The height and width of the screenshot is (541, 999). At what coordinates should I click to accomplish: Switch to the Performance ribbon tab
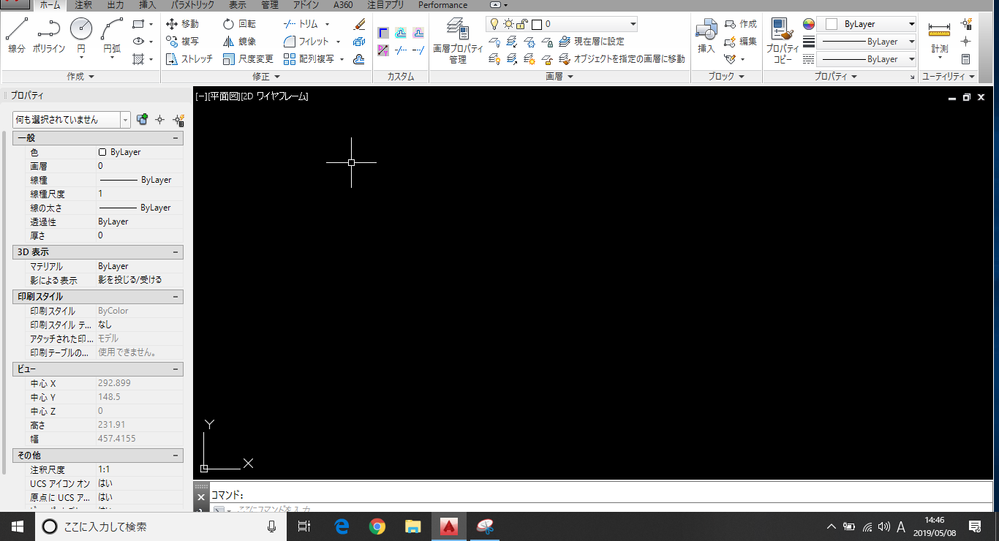[443, 5]
